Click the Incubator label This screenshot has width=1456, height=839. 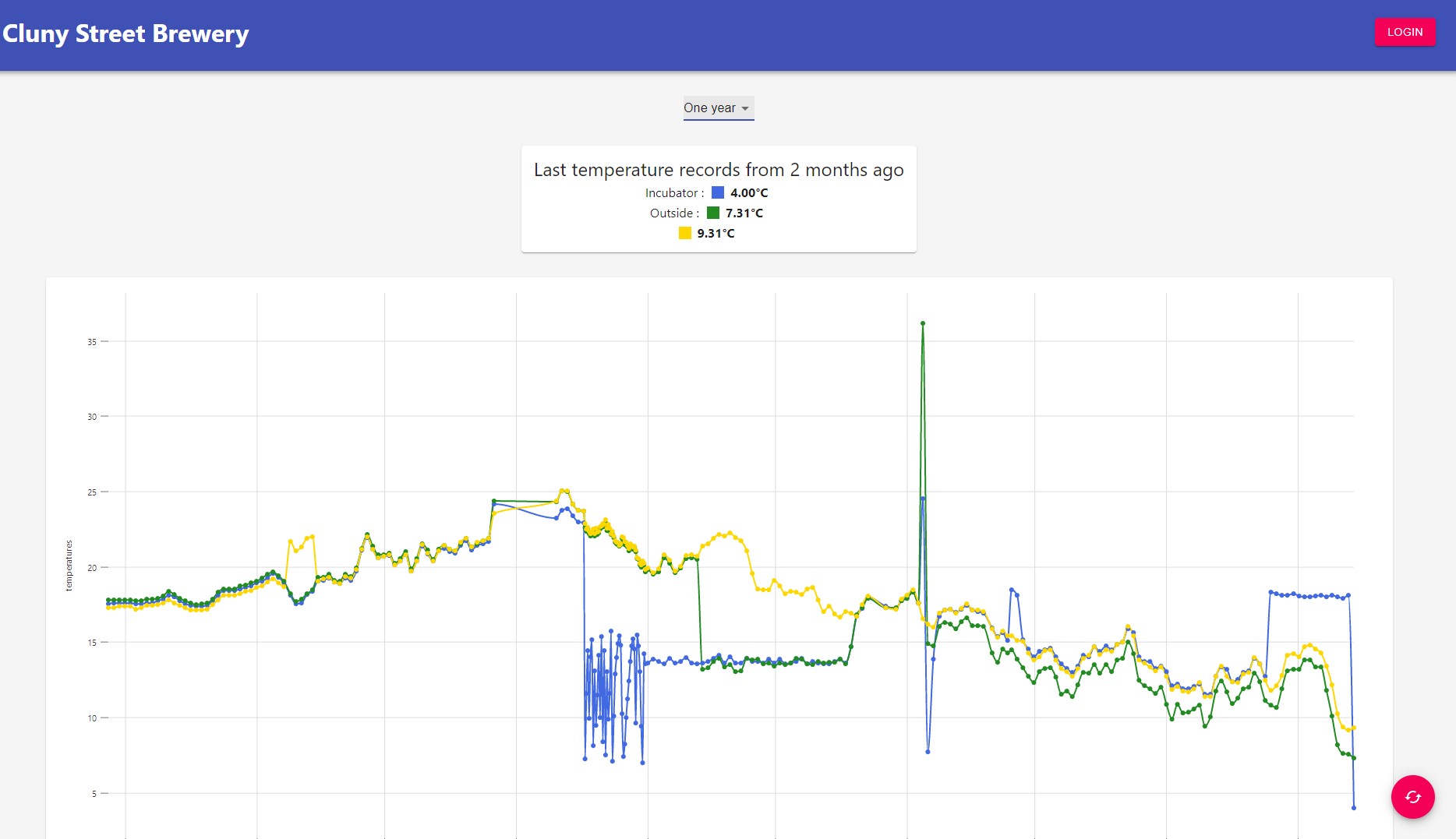coord(674,193)
